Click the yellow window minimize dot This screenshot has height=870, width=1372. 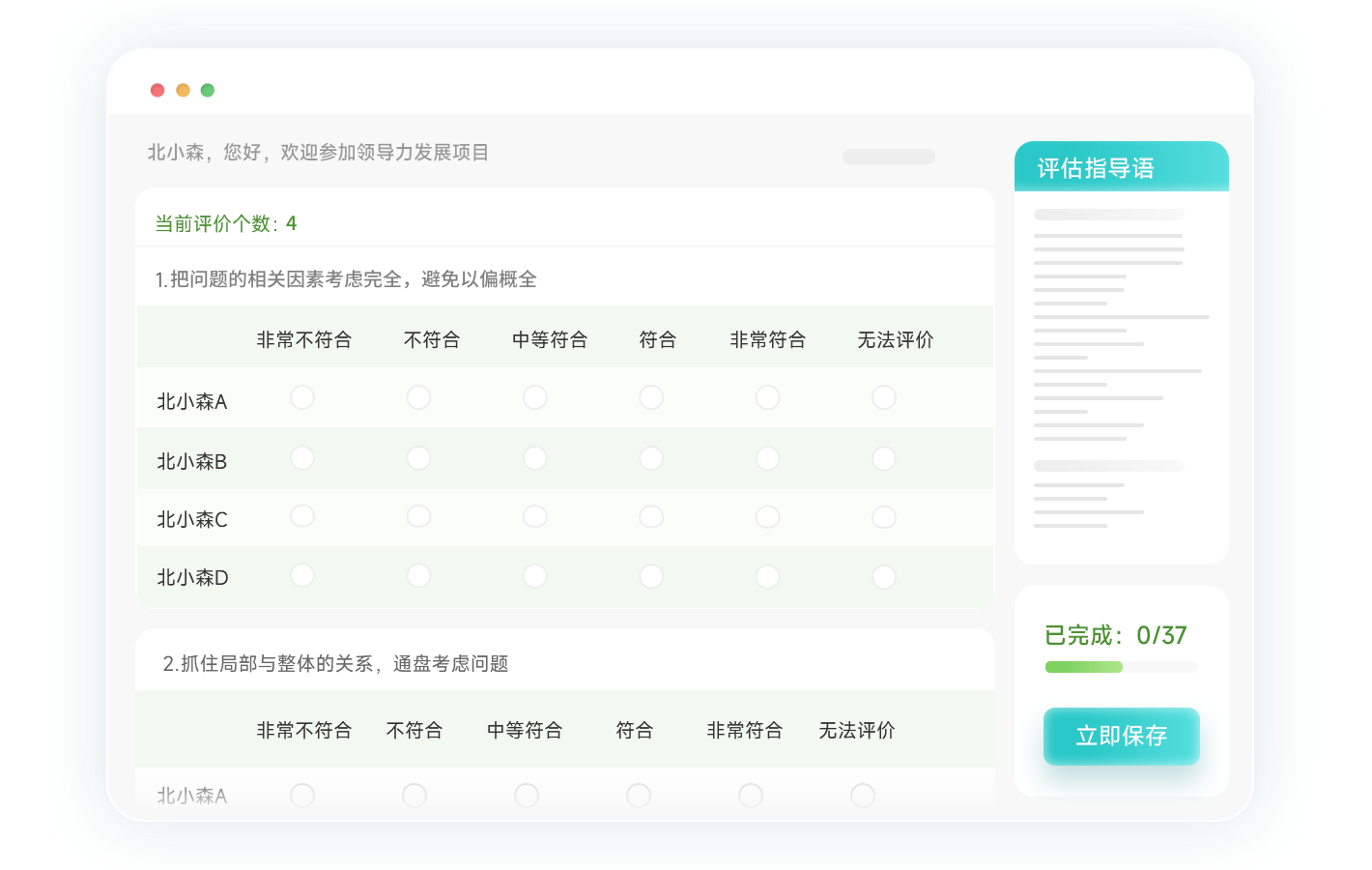pos(183,90)
